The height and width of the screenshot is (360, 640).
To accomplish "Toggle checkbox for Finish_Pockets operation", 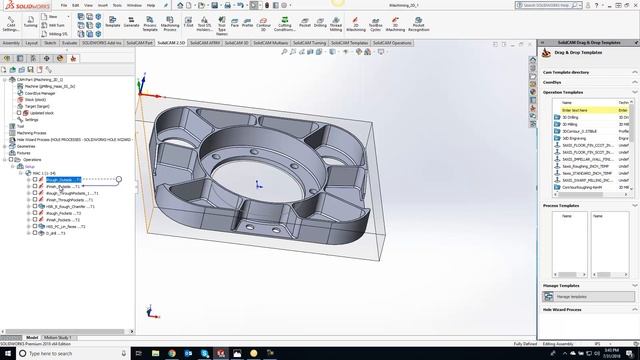I will click(35, 220).
